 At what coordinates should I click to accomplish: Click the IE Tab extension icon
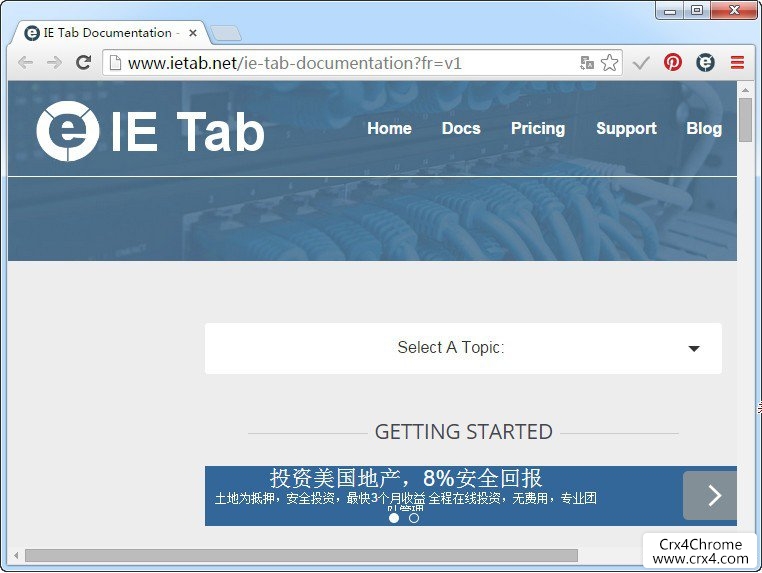(705, 62)
